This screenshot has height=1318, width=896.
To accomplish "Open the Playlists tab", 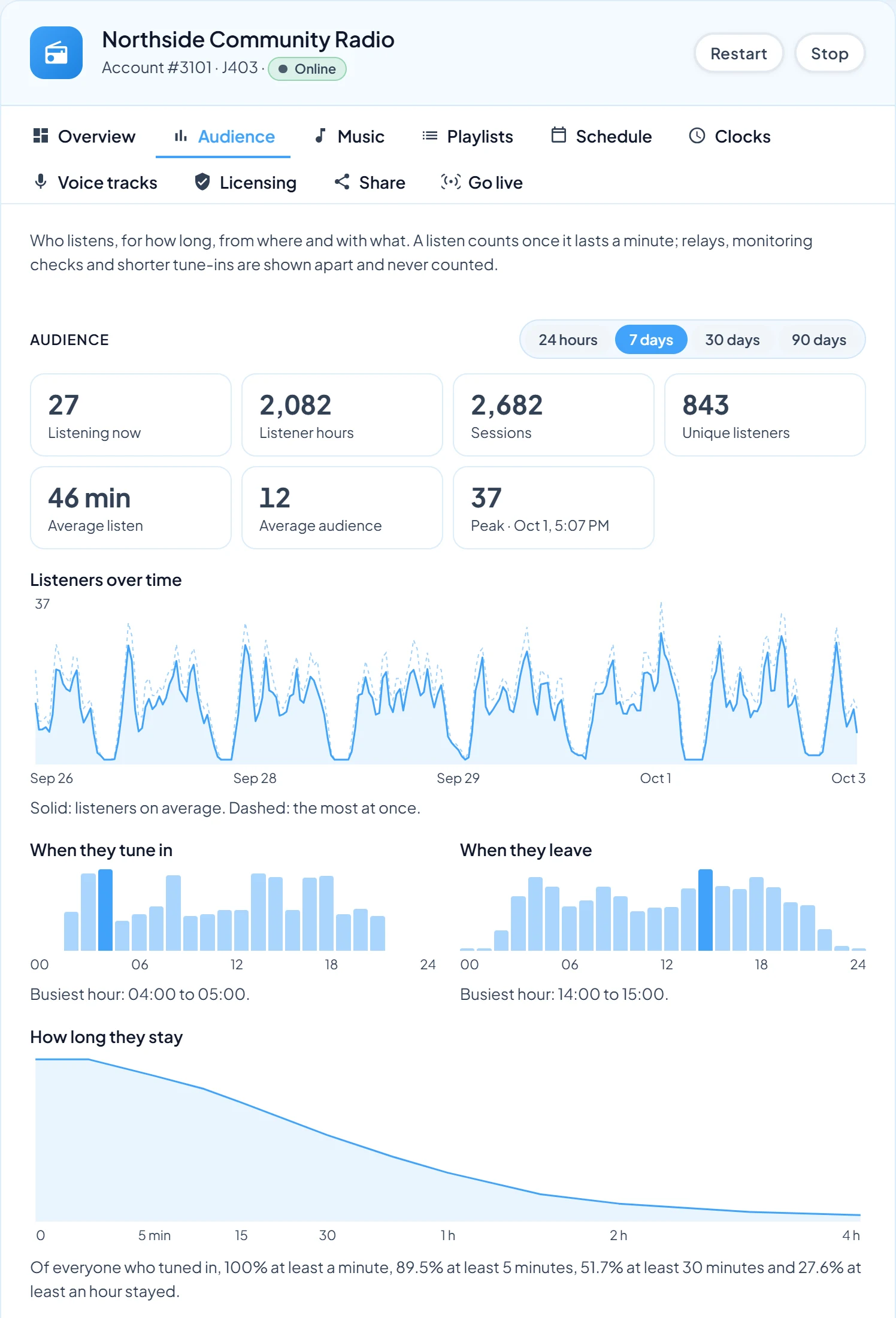I will (x=468, y=137).
